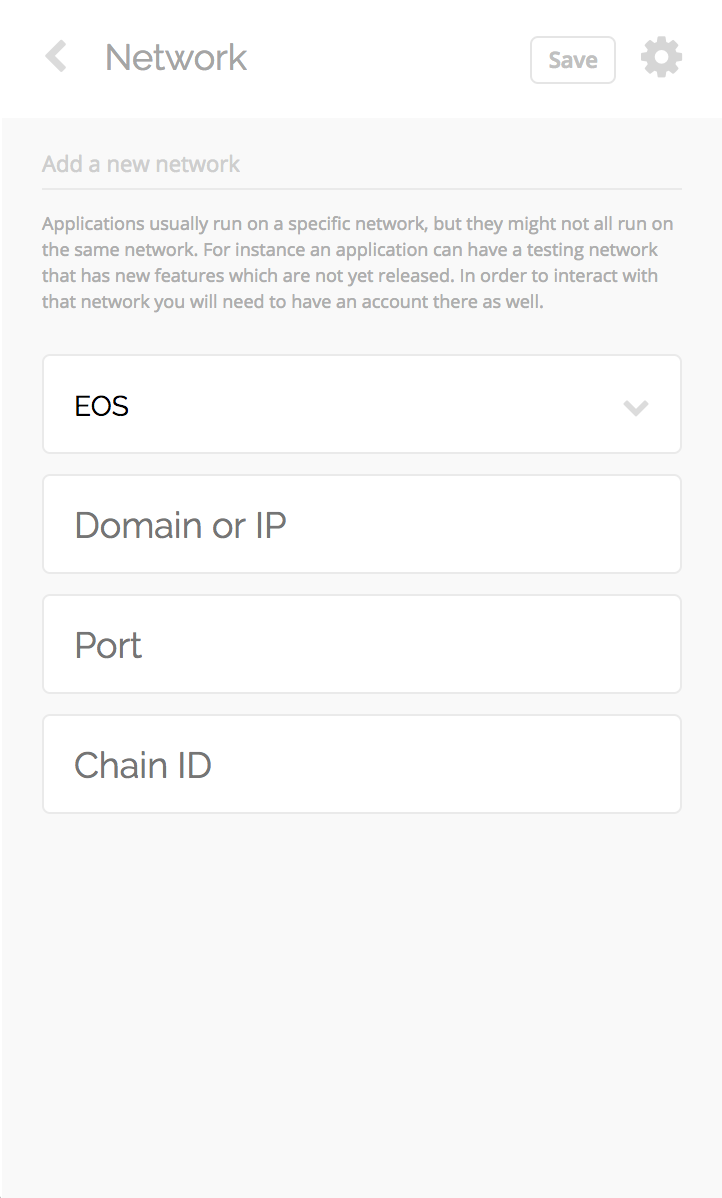Save the new network settings
Viewport: 722px width, 1198px height.
pyautogui.click(x=572, y=60)
